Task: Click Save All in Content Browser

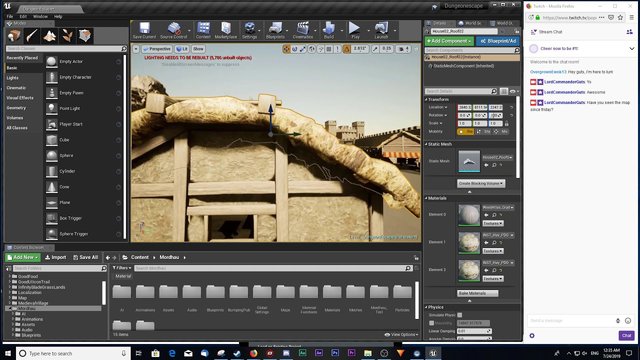Action: click(85, 258)
